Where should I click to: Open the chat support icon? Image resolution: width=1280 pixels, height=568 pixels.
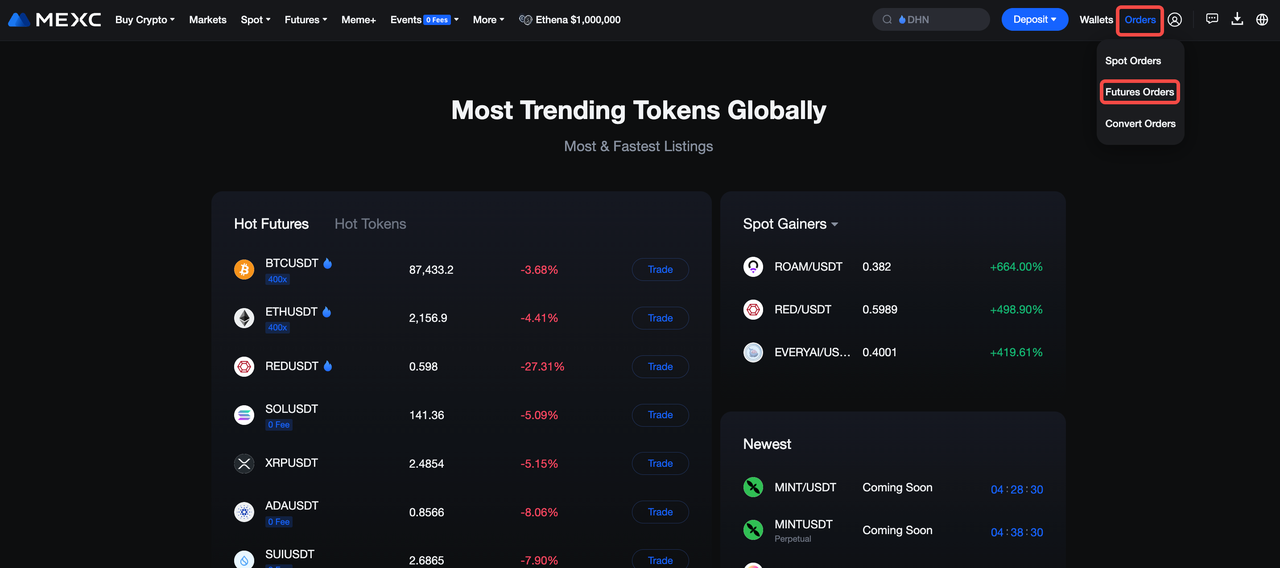pyautogui.click(x=1212, y=19)
